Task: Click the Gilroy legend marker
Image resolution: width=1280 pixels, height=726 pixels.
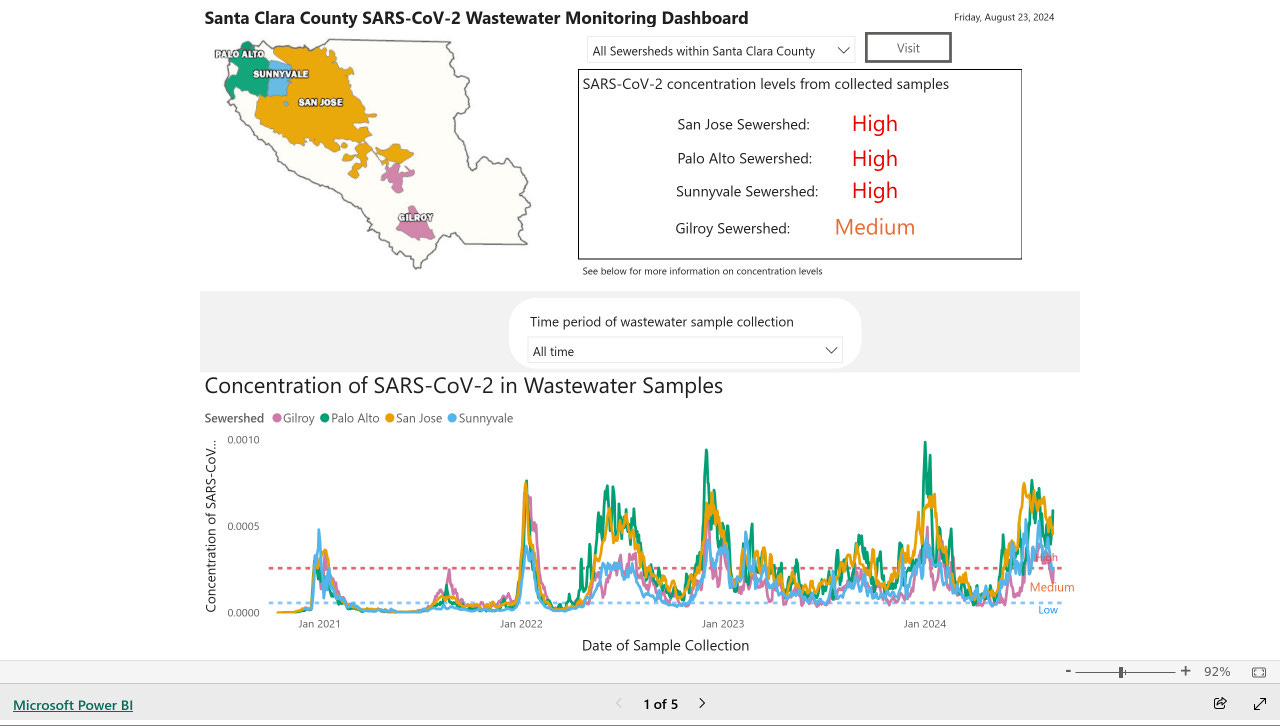Action: (x=276, y=419)
